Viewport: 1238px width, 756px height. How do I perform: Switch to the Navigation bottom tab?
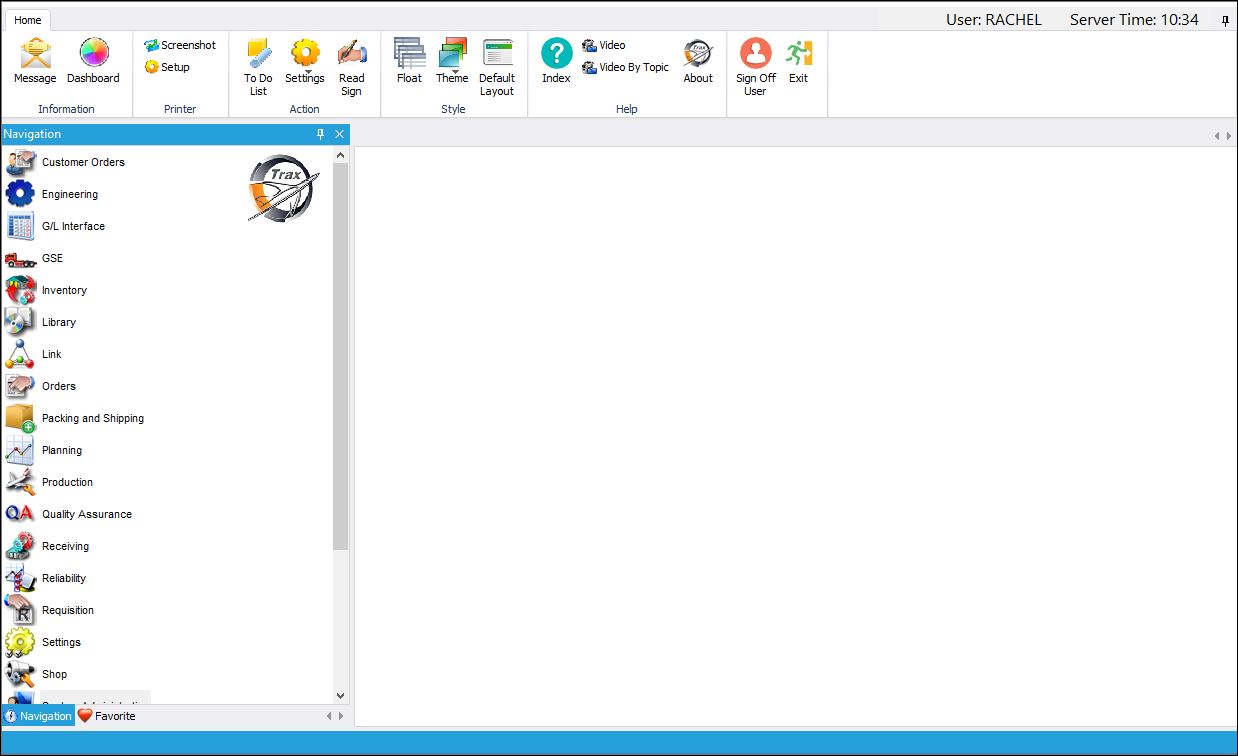38,716
